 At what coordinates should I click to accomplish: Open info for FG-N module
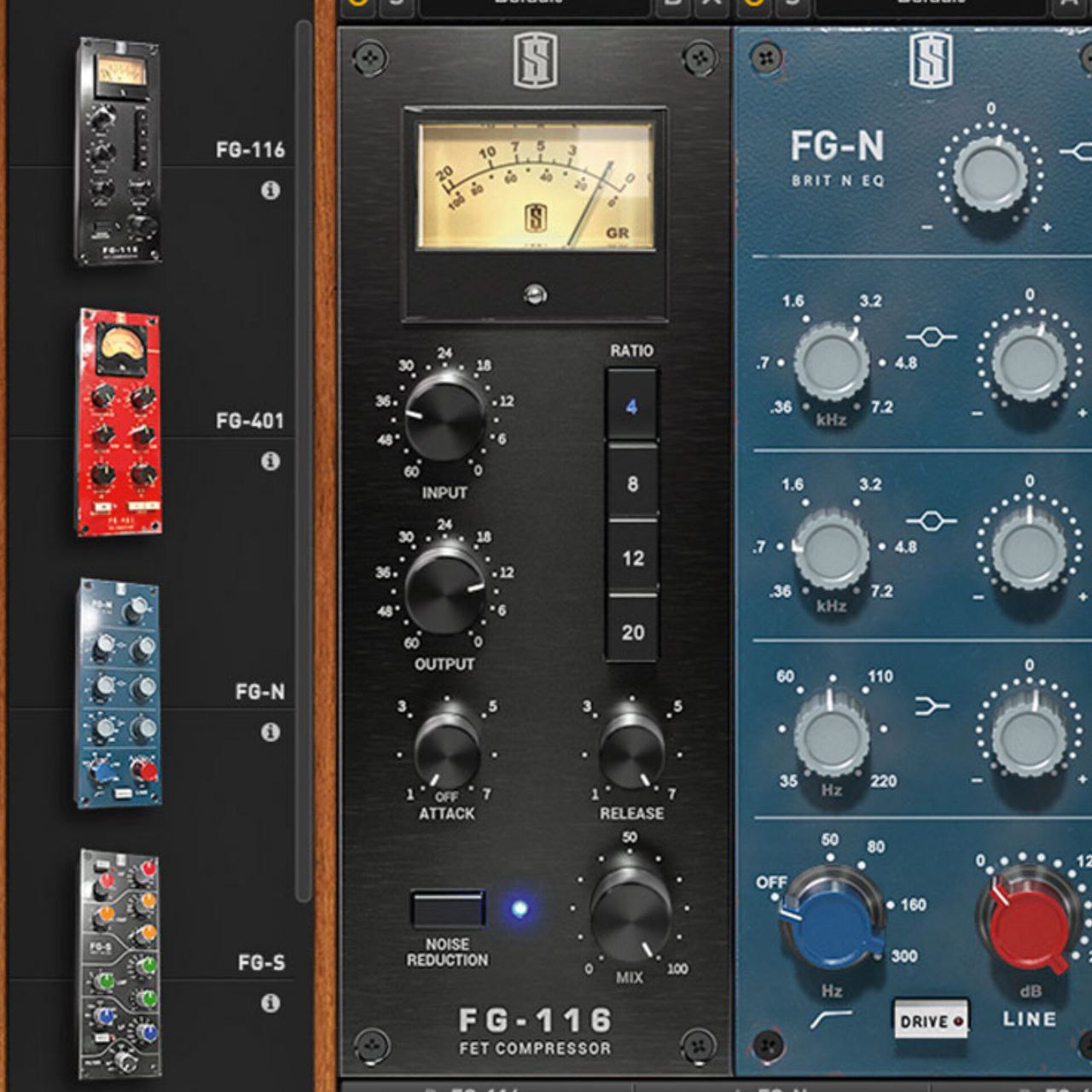pos(270,732)
